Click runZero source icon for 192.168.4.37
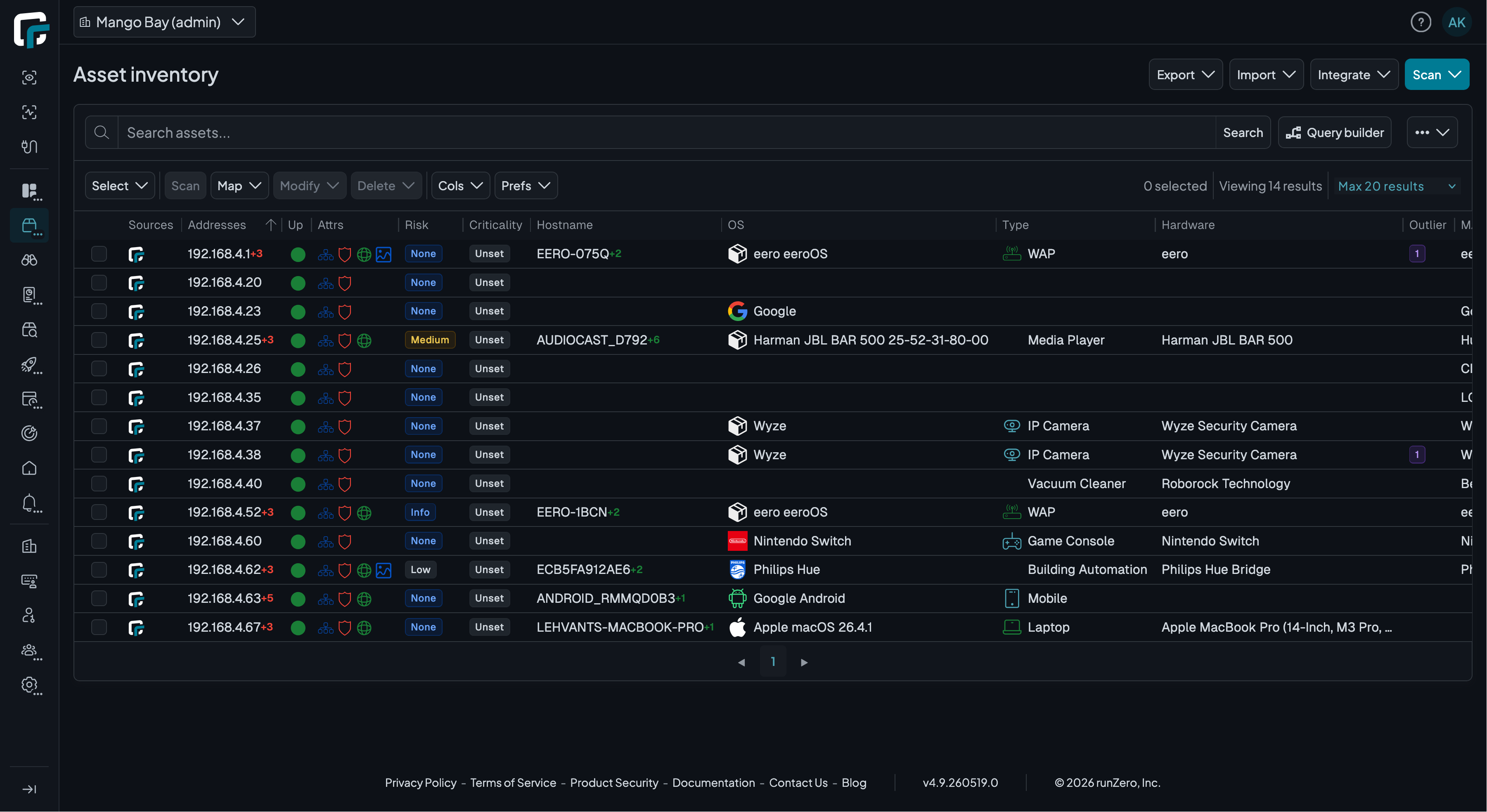The height and width of the screenshot is (812, 1487). coord(136,427)
